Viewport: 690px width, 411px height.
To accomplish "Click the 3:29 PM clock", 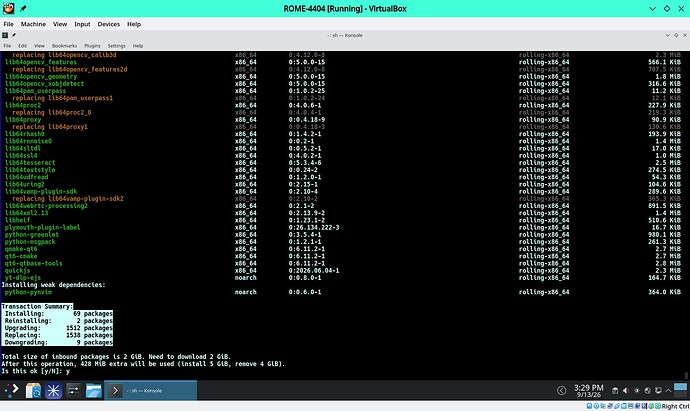I will (588, 390).
